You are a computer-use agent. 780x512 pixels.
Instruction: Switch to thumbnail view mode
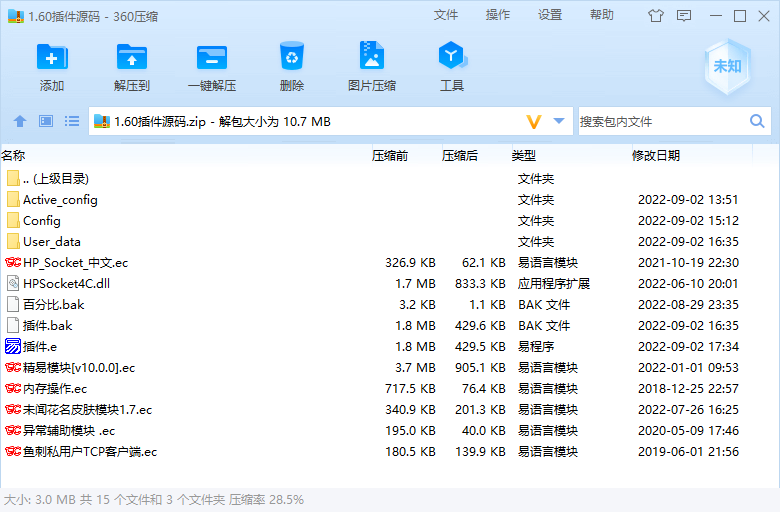pos(46,121)
